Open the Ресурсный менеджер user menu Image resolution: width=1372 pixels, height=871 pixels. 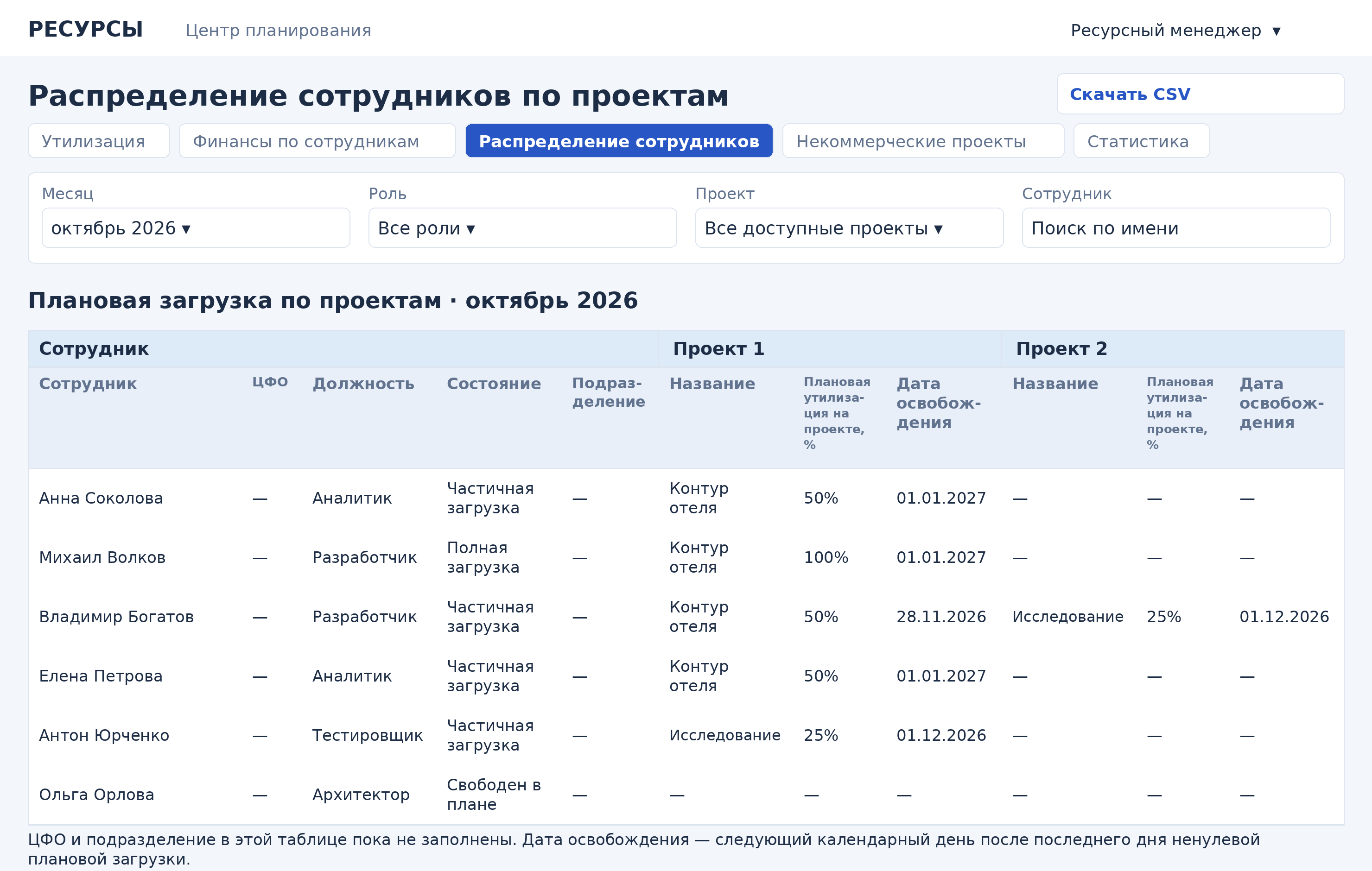click(x=1175, y=30)
